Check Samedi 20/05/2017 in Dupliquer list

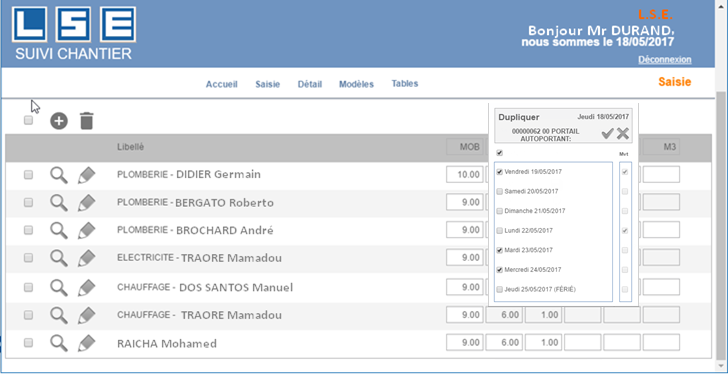[500, 191]
